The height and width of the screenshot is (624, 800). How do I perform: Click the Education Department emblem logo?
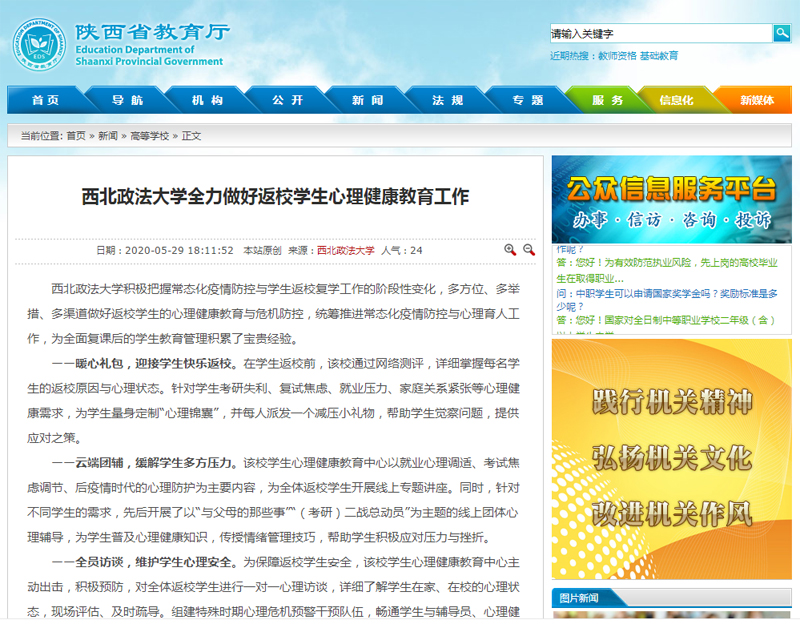(x=39, y=45)
